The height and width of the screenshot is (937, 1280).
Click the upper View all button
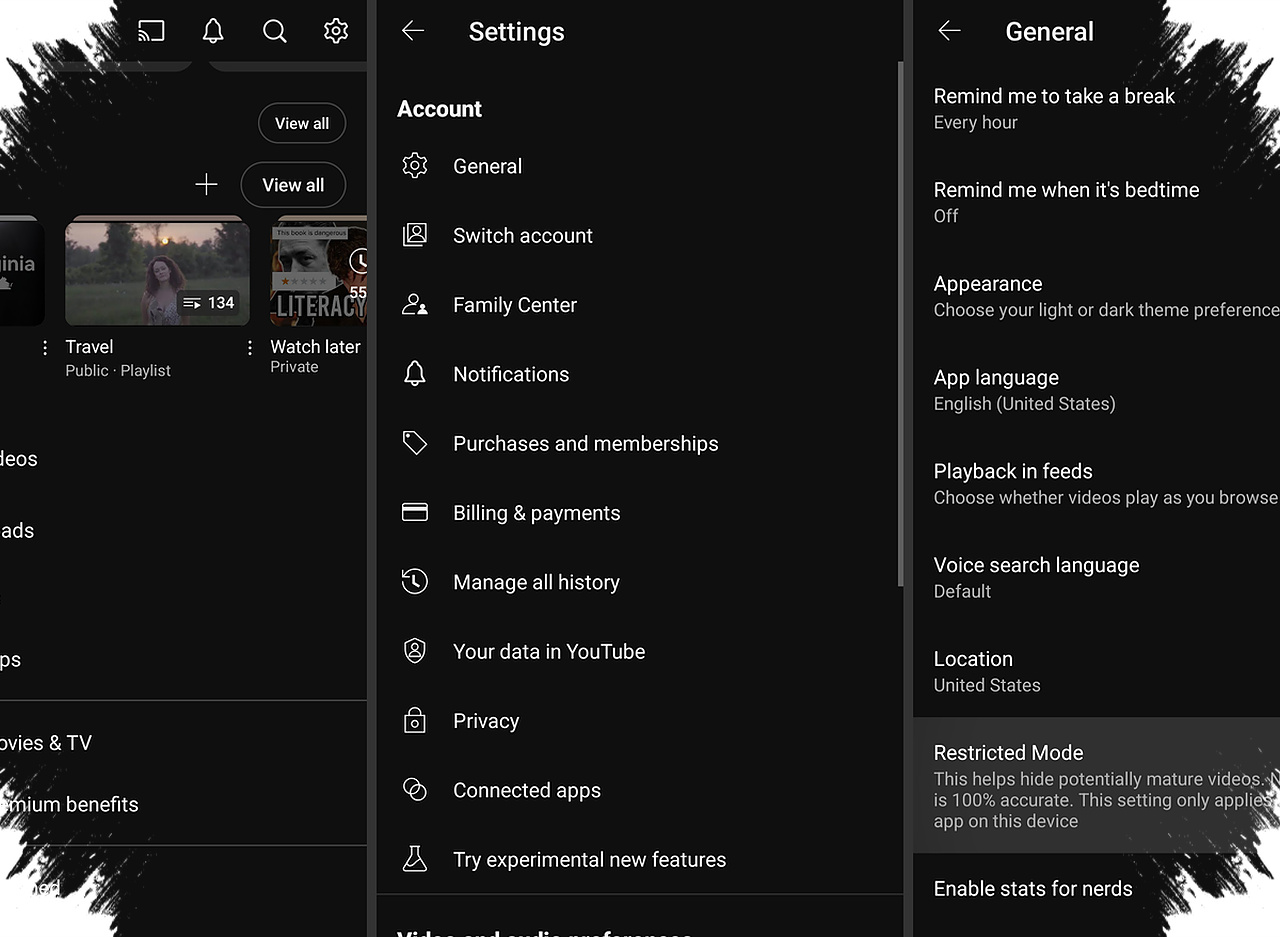point(302,123)
